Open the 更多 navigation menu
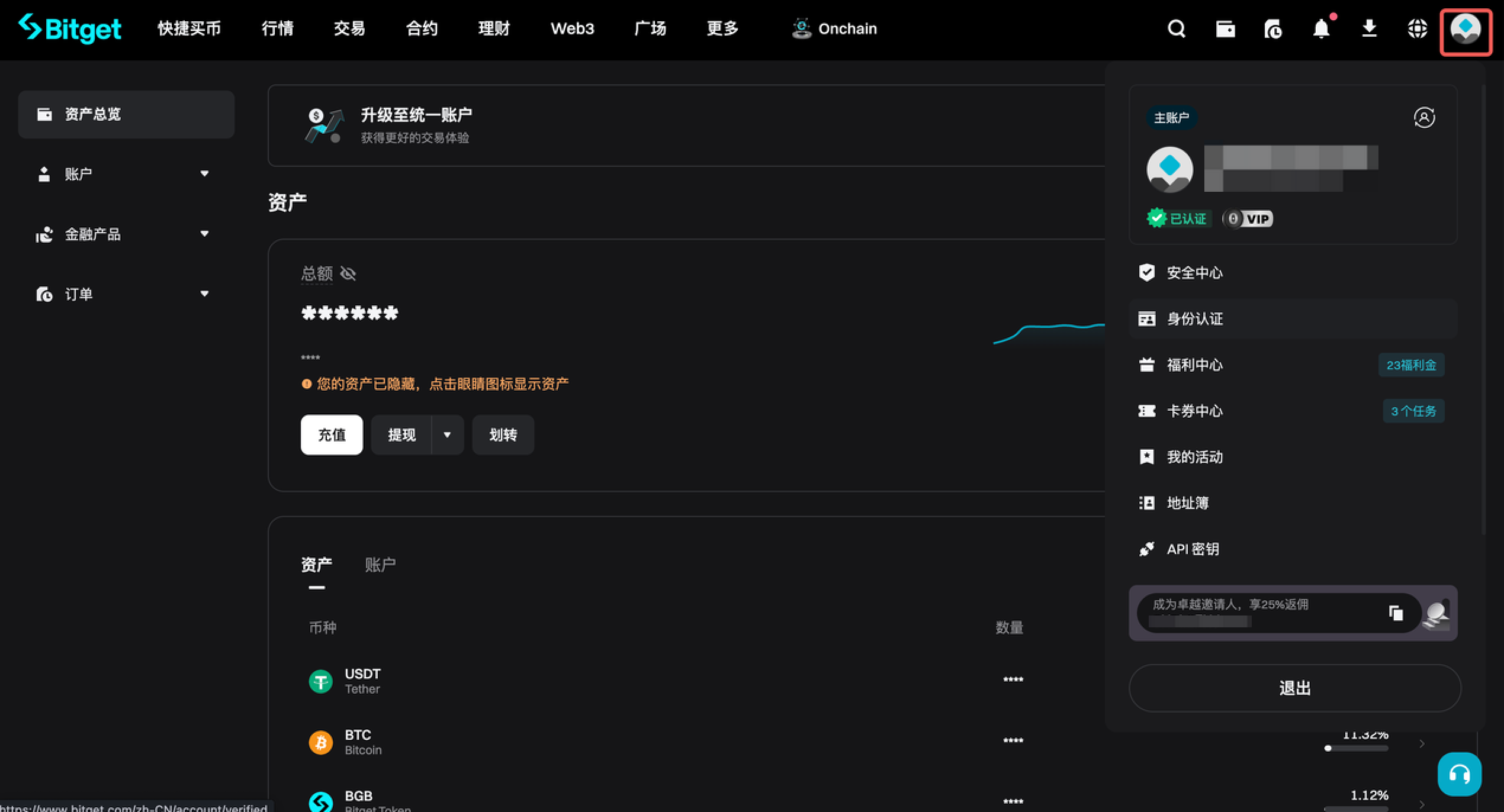1504x812 pixels. pyautogui.click(x=722, y=28)
